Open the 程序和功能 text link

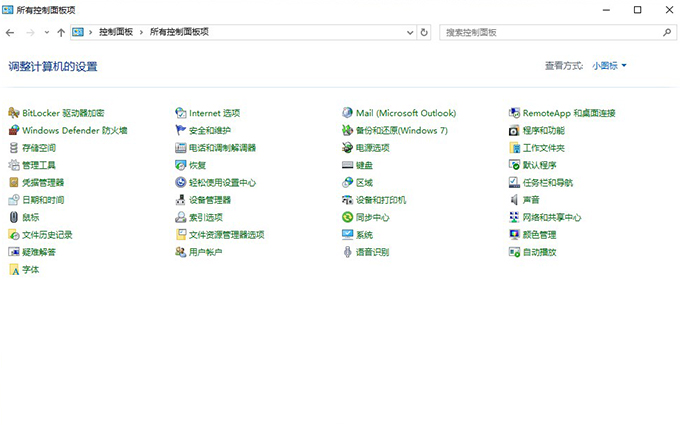click(x=544, y=131)
